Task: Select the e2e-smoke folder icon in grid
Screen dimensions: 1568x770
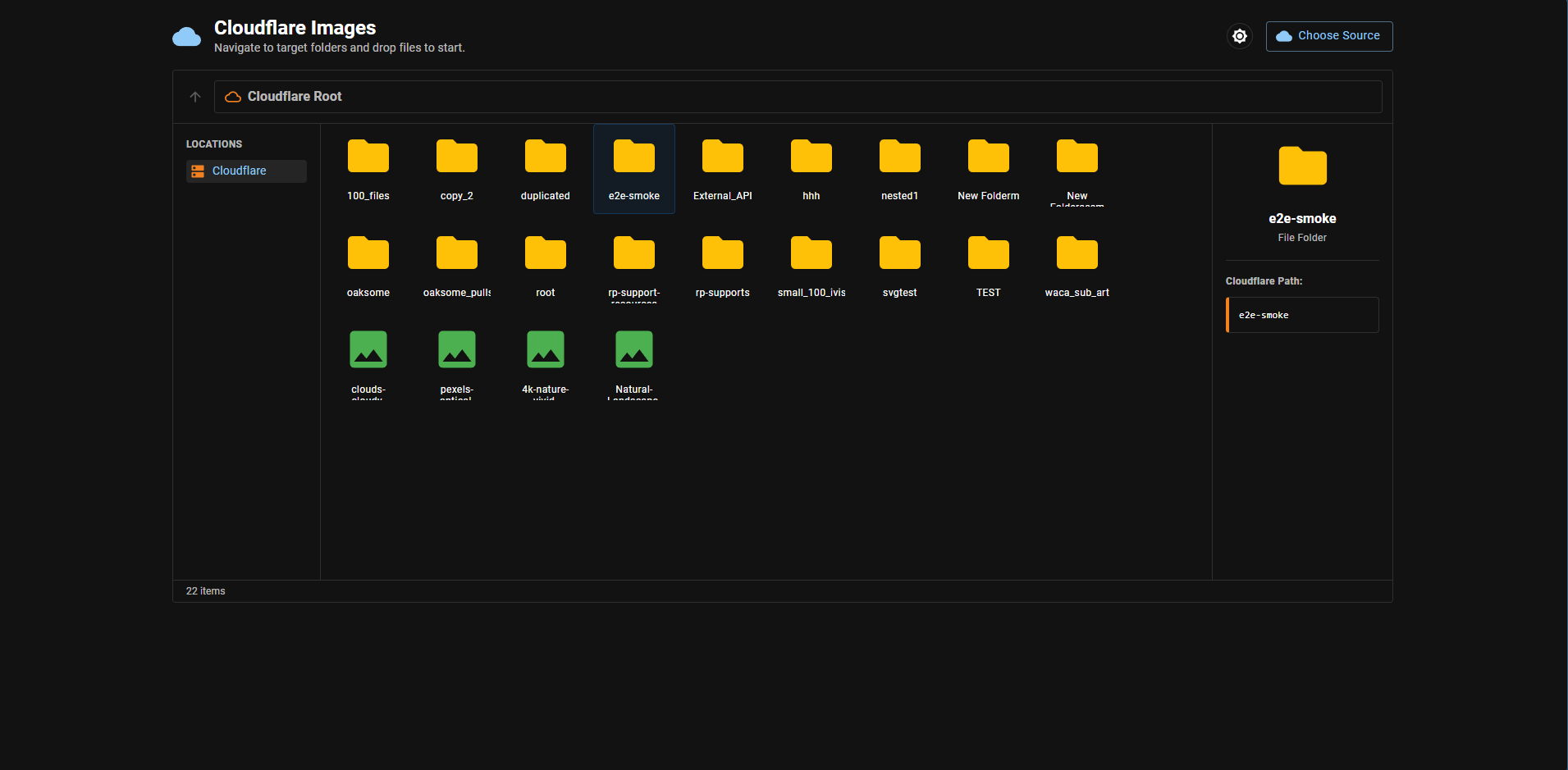Action: click(x=634, y=157)
